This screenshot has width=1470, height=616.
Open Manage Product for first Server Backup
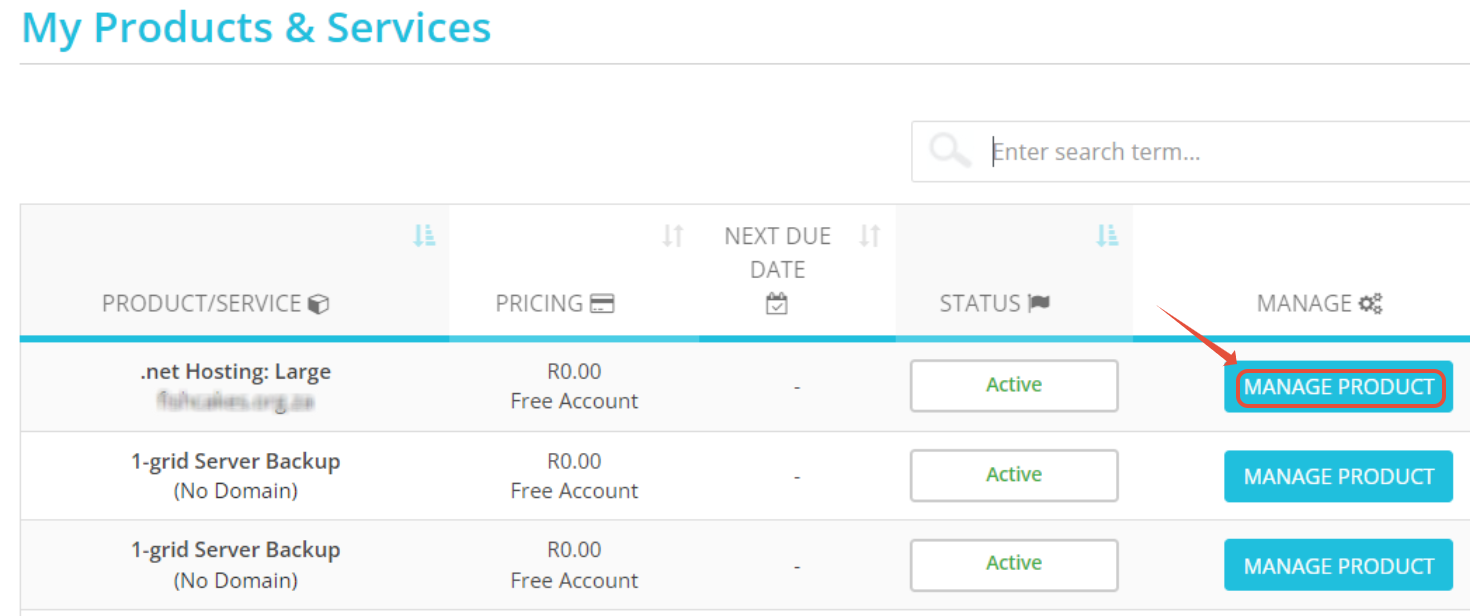click(1339, 477)
